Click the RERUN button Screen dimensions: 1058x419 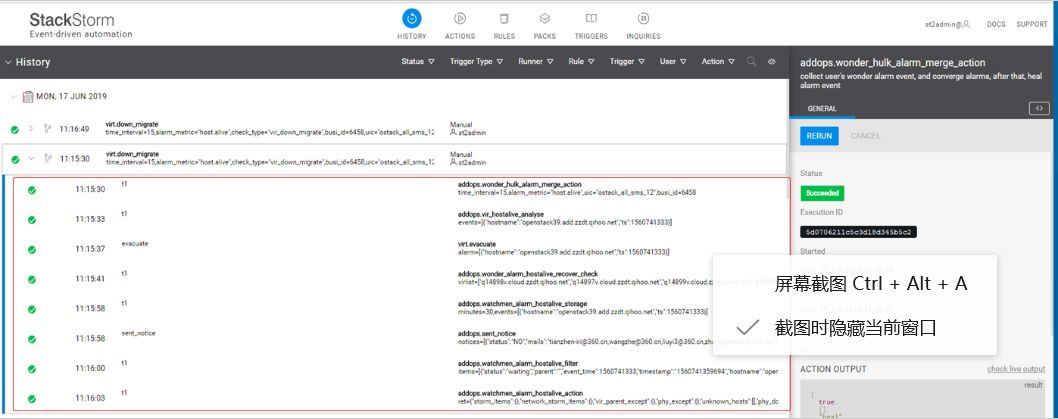(820, 136)
